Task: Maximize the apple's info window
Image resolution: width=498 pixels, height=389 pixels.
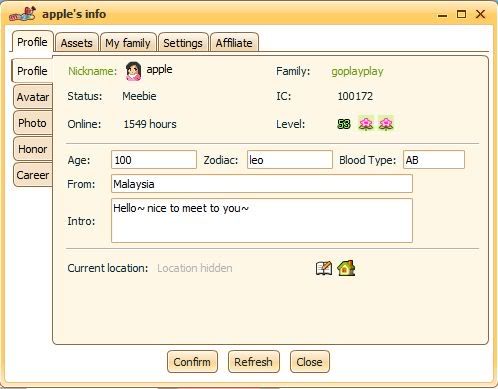Action: tap(462, 14)
